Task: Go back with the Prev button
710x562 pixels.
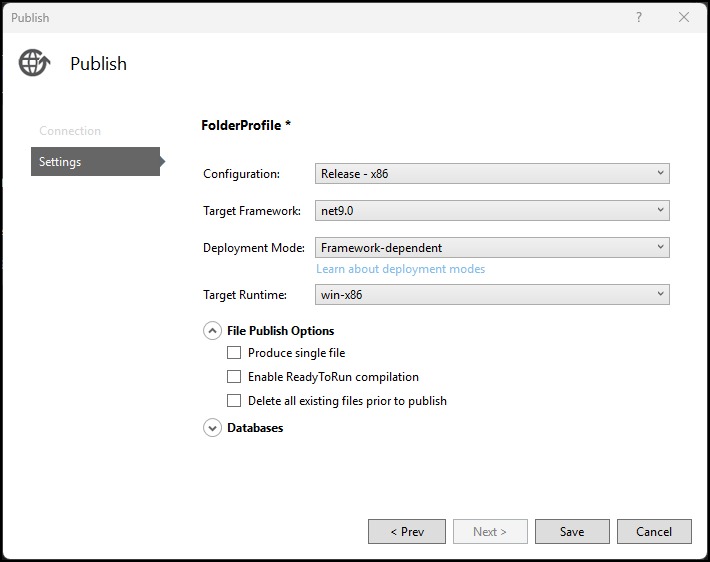Action: point(407,531)
